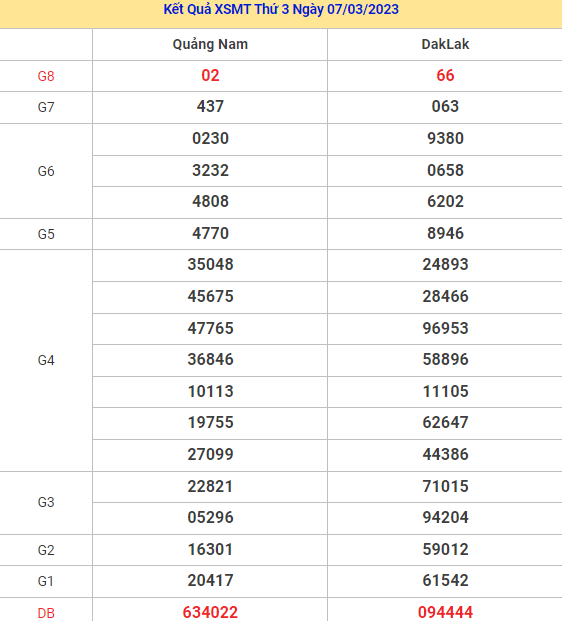Click Quảng Nam G8 number 02

click(x=210, y=75)
